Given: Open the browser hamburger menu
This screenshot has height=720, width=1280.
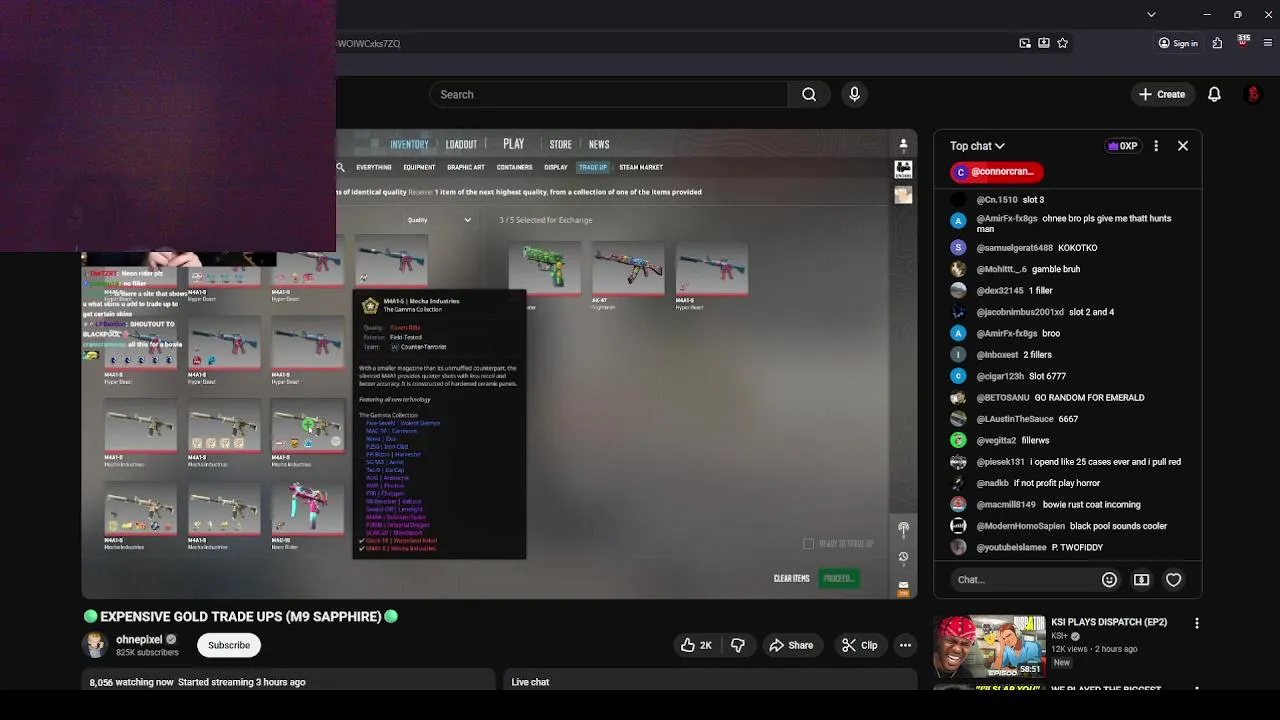Looking at the screenshot, I should pyautogui.click(x=1269, y=43).
